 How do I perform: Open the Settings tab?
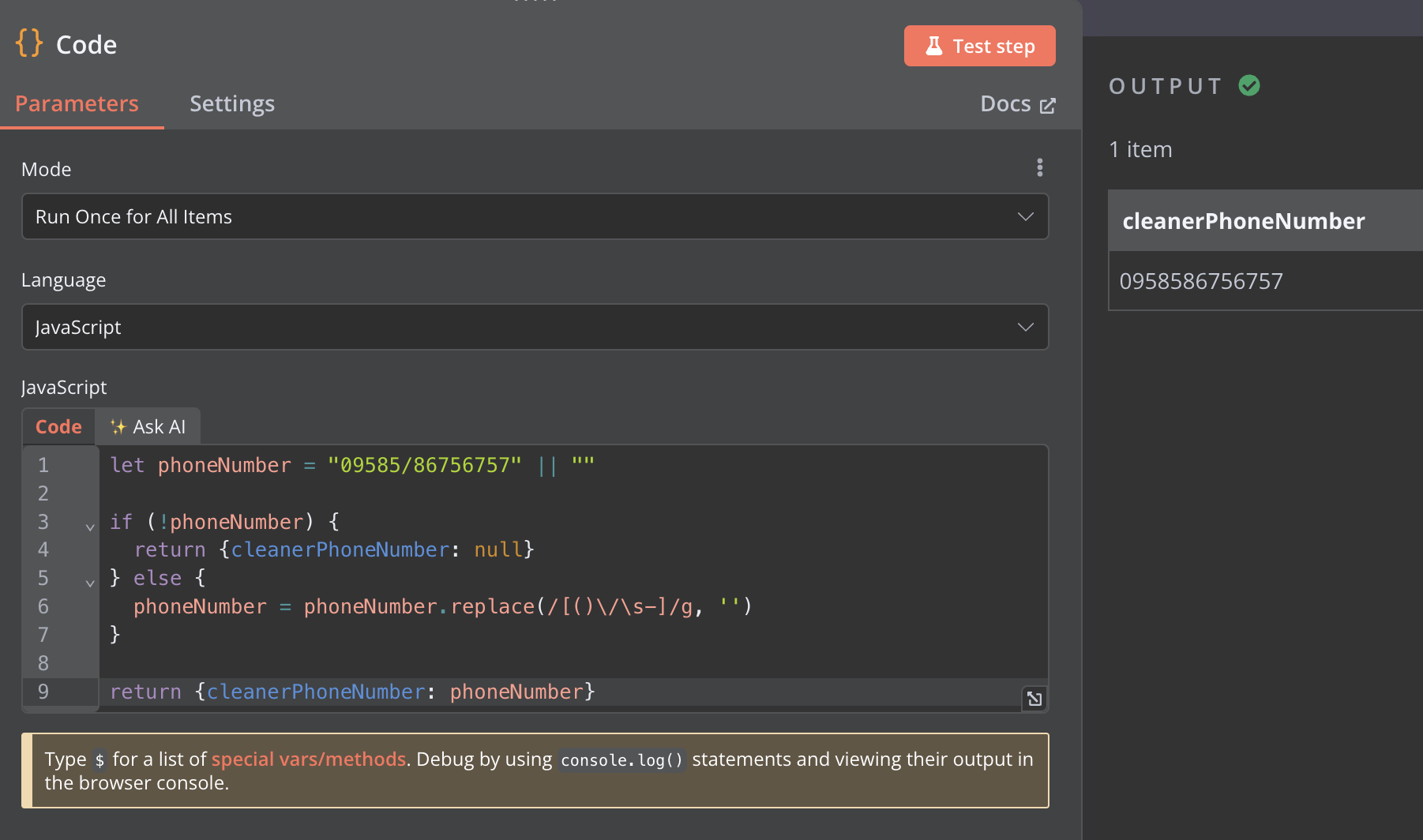(x=232, y=103)
